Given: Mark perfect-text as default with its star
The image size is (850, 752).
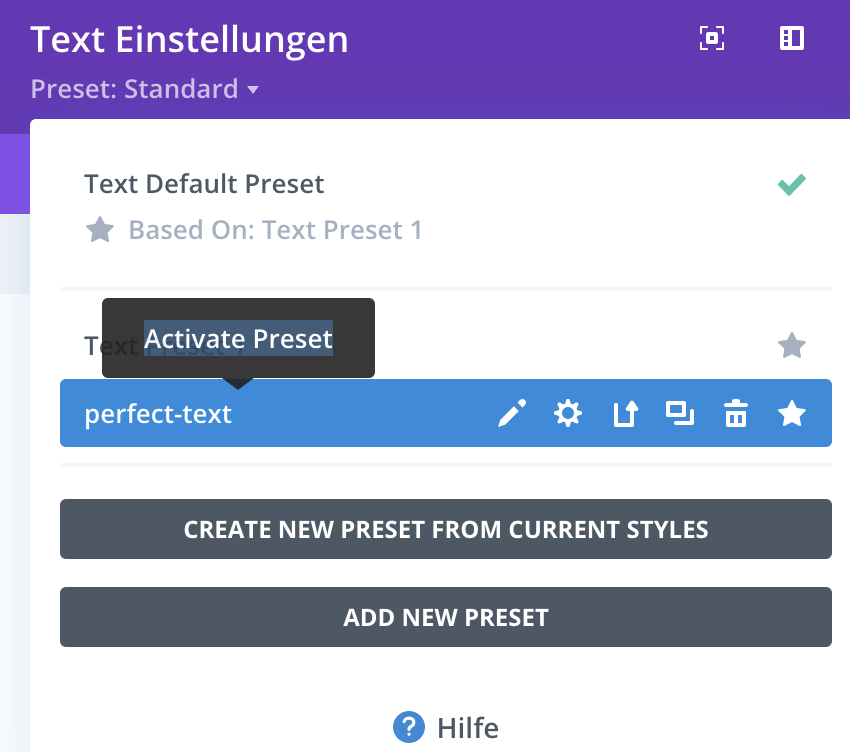Looking at the screenshot, I should (792, 413).
